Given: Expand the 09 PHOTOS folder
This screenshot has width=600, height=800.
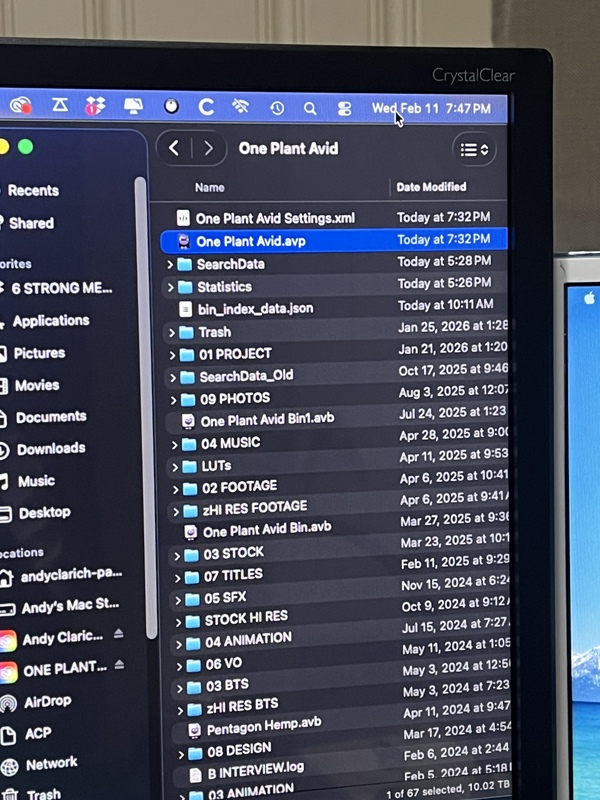Looking at the screenshot, I should (x=174, y=398).
